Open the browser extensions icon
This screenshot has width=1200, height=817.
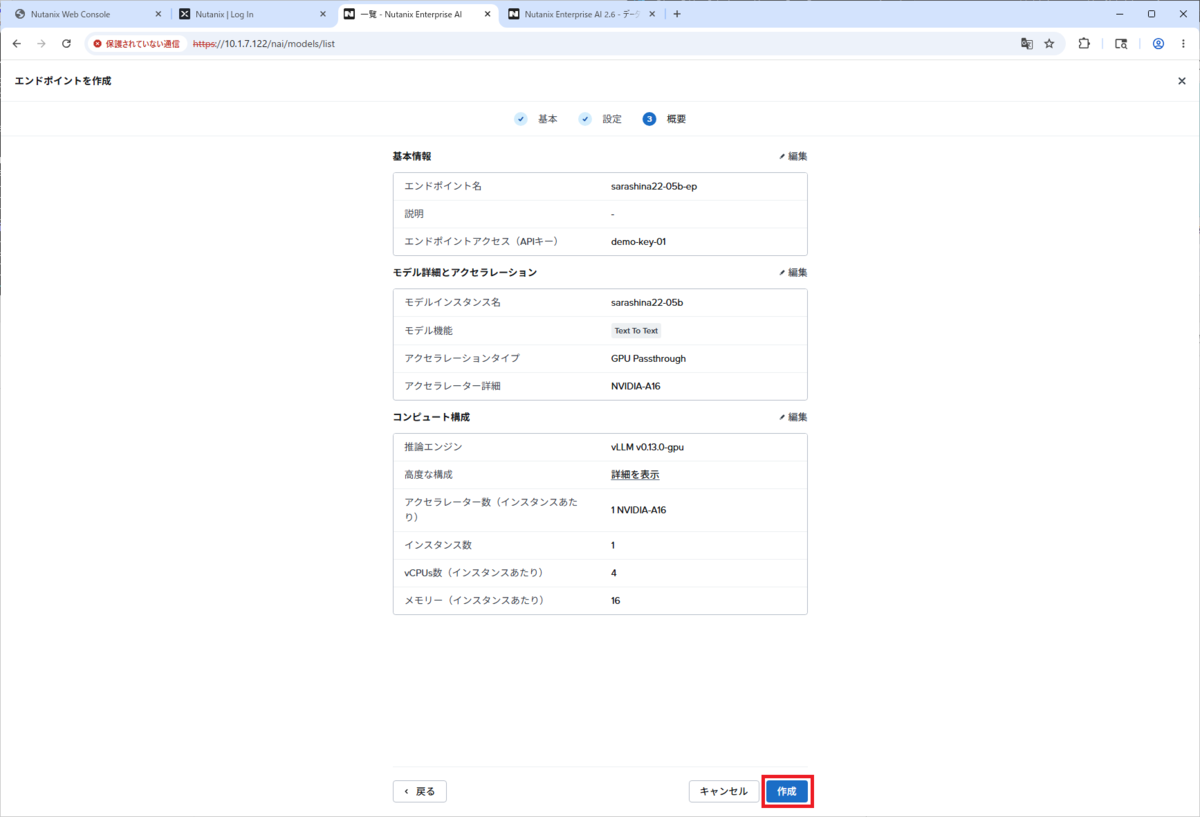point(1084,44)
